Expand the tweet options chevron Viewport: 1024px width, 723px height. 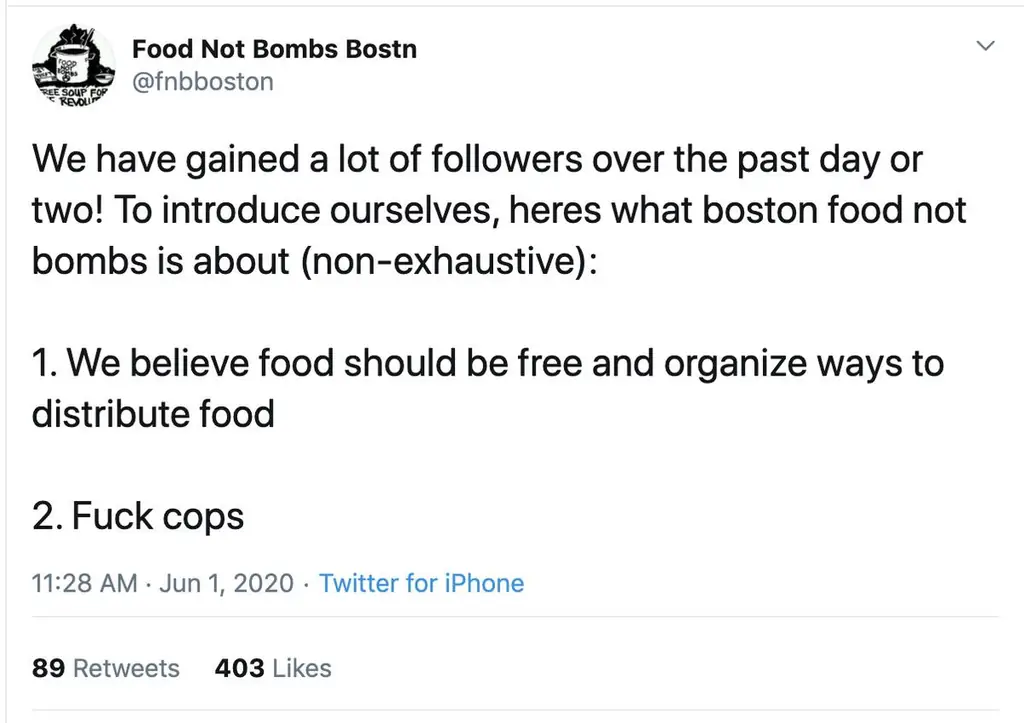[x=985, y=46]
